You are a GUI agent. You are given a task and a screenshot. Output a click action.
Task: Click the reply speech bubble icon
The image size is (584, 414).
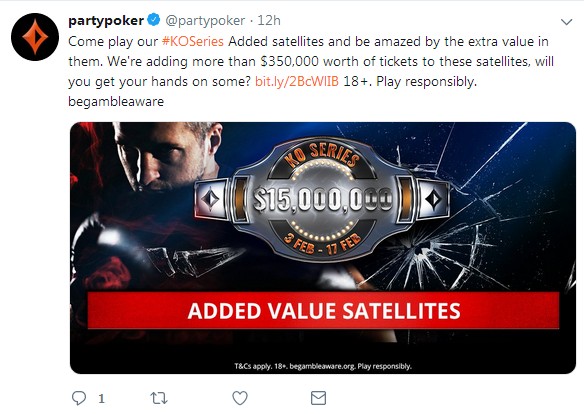point(79,398)
